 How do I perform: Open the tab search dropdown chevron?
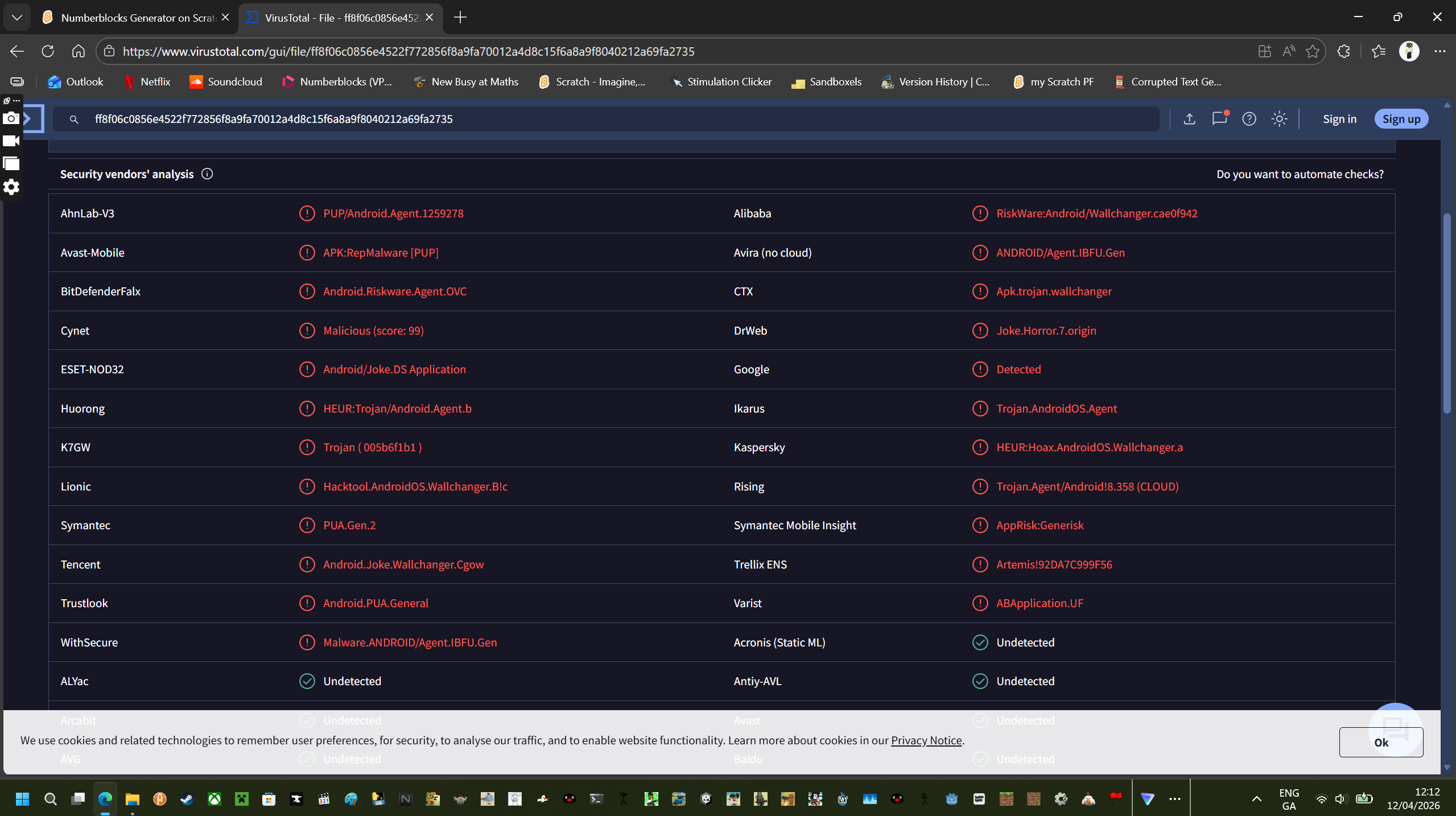(x=17, y=17)
